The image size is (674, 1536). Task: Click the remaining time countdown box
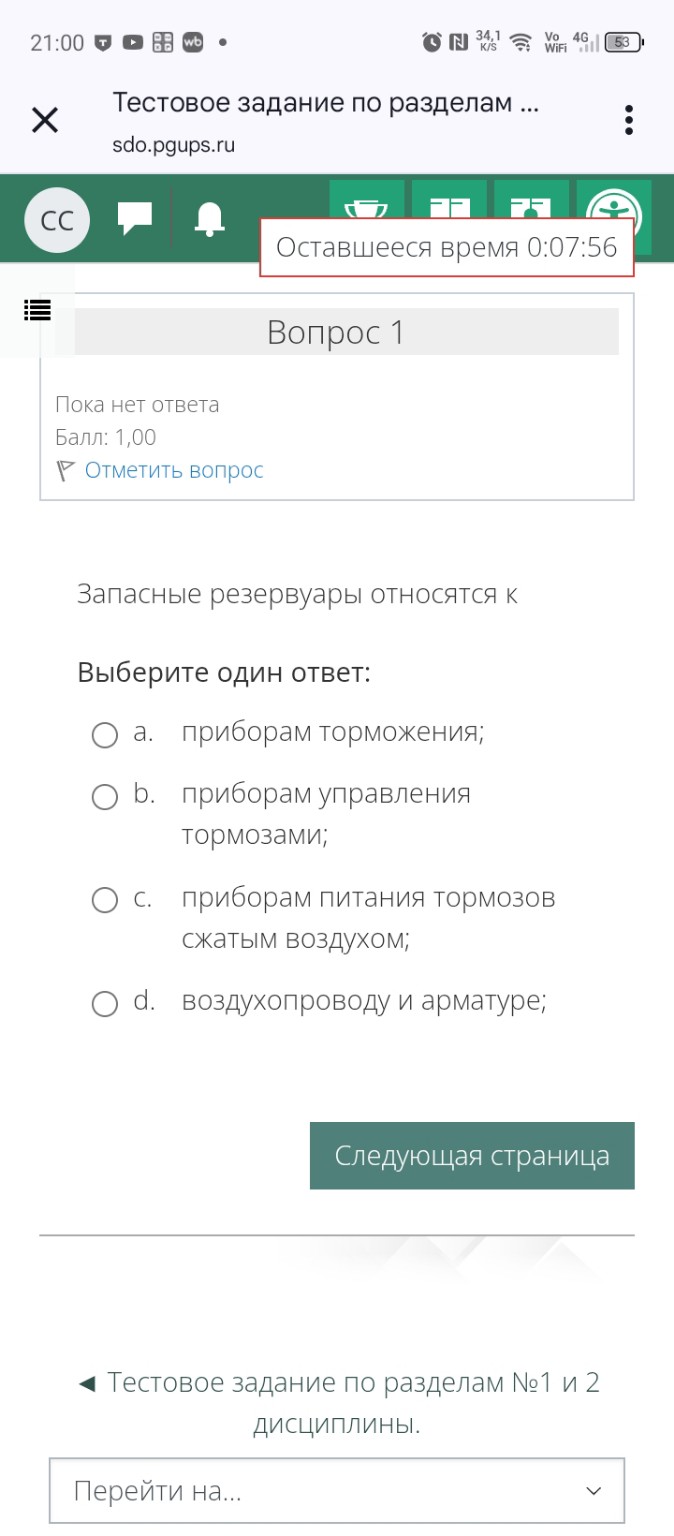point(447,246)
